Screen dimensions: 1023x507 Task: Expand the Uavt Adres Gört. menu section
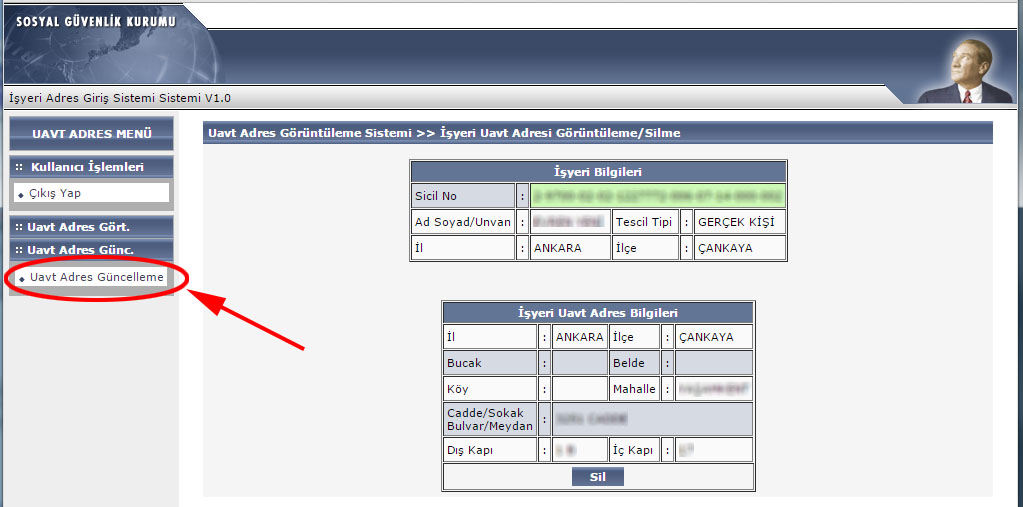click(91, 227)
